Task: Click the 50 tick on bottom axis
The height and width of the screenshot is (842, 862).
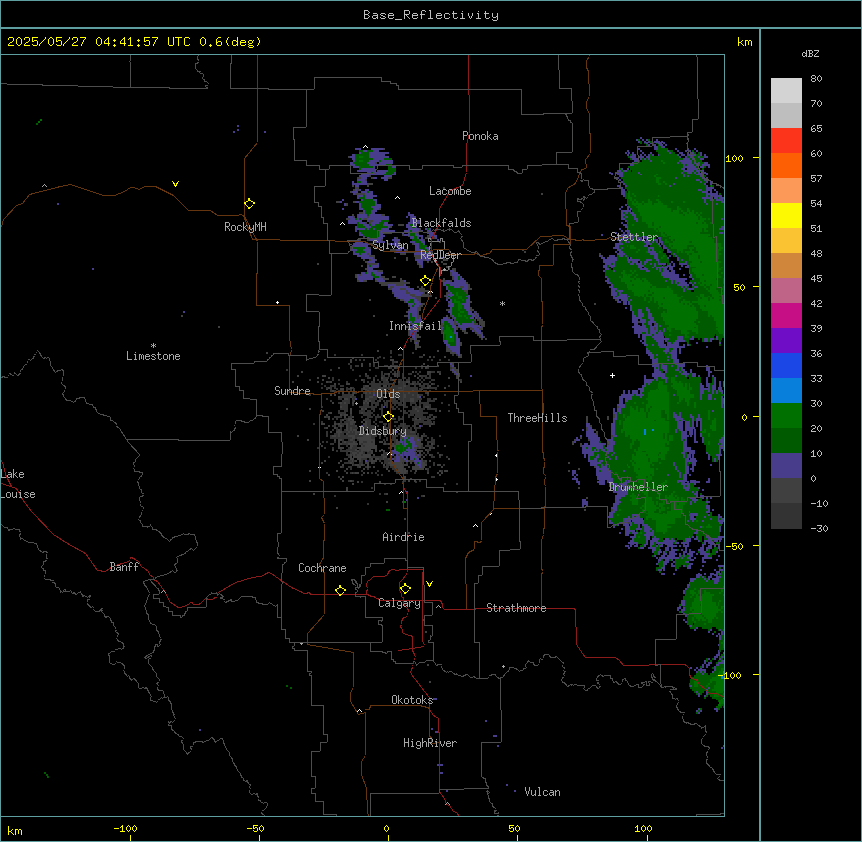Action: (514, 828)
